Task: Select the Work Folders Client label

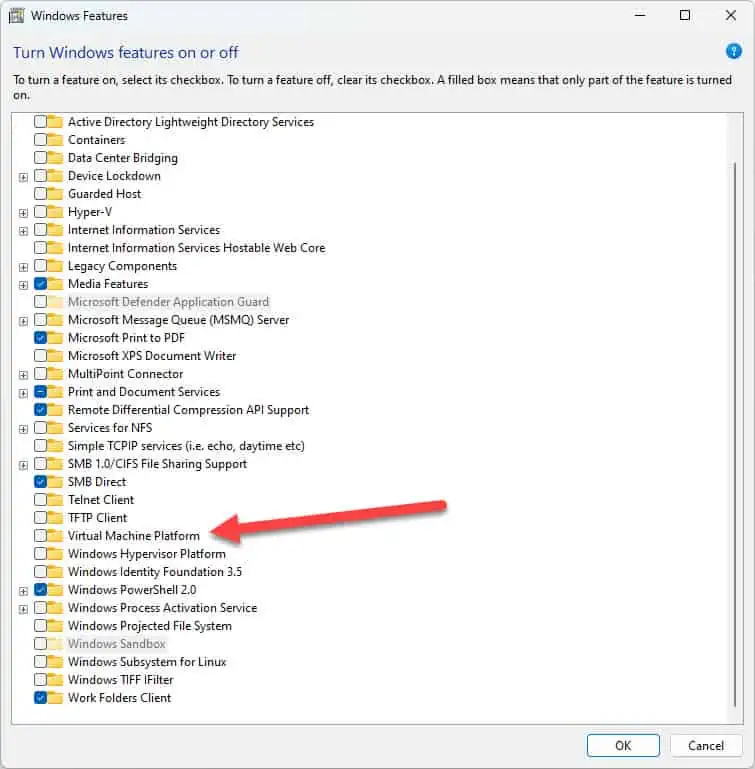Action: (x=120, y=698)
